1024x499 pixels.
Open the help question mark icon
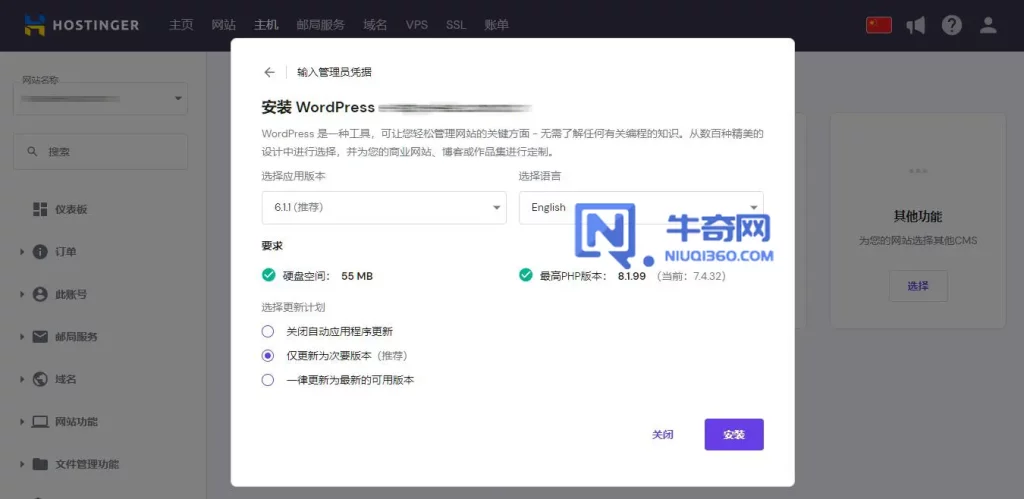pos(952,25)
